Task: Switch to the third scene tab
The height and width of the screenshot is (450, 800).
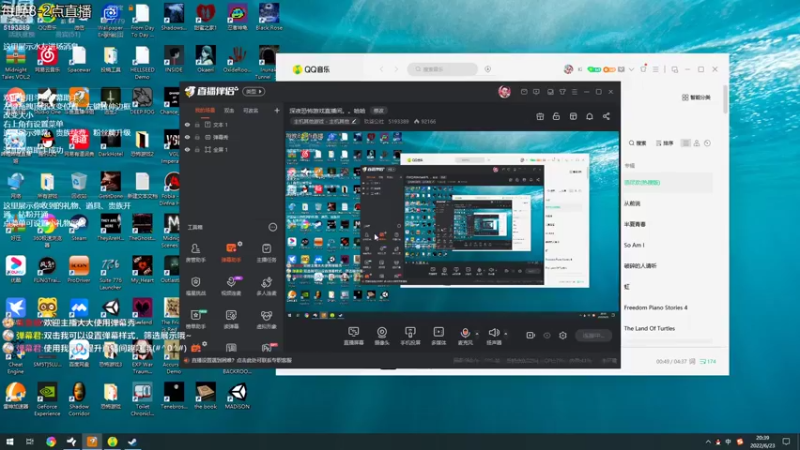Action: pyautogui.click(x=251, y=111)
